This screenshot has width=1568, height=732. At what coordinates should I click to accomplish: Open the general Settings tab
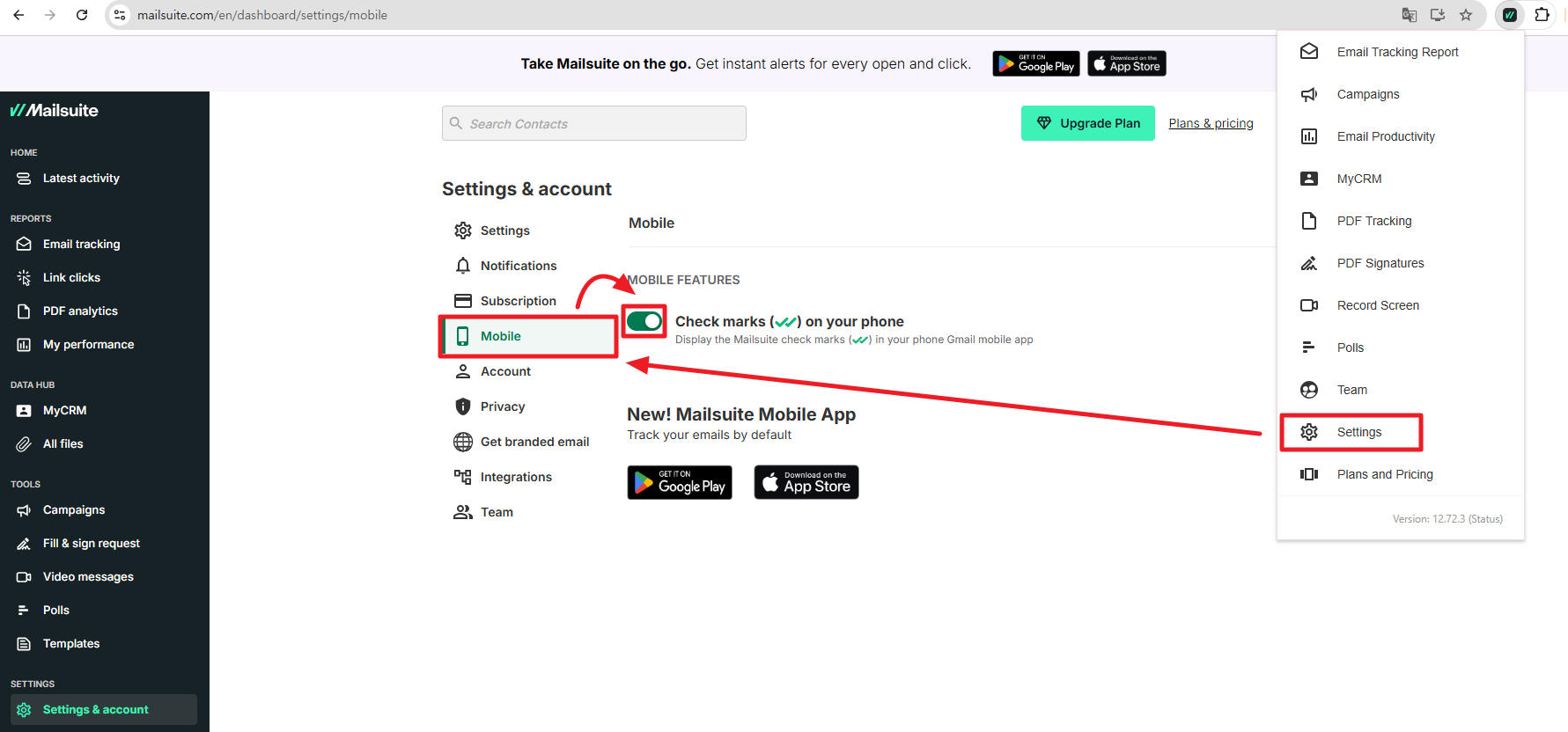point(528,231)
